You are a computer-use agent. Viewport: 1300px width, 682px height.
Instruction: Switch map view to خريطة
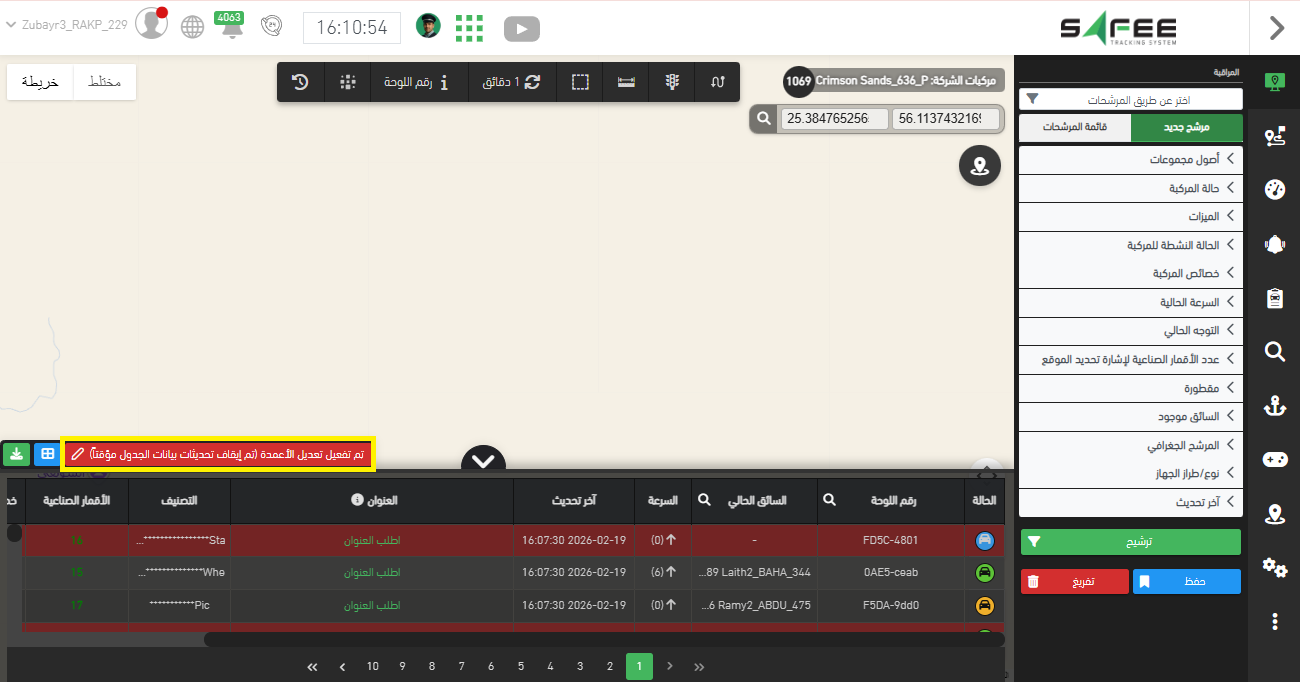40,82
